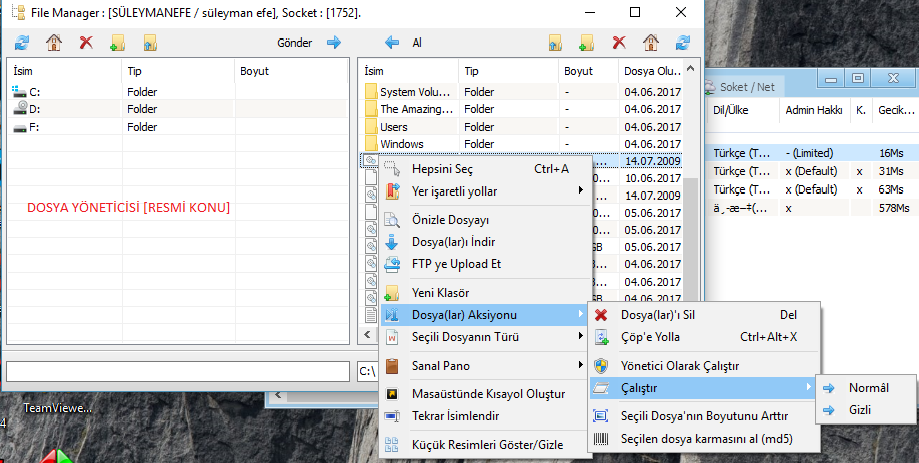Expand the Seçili Dosyanın Türü submenu
The width and height of the screenshot is (919, 463).
(485, 337)
